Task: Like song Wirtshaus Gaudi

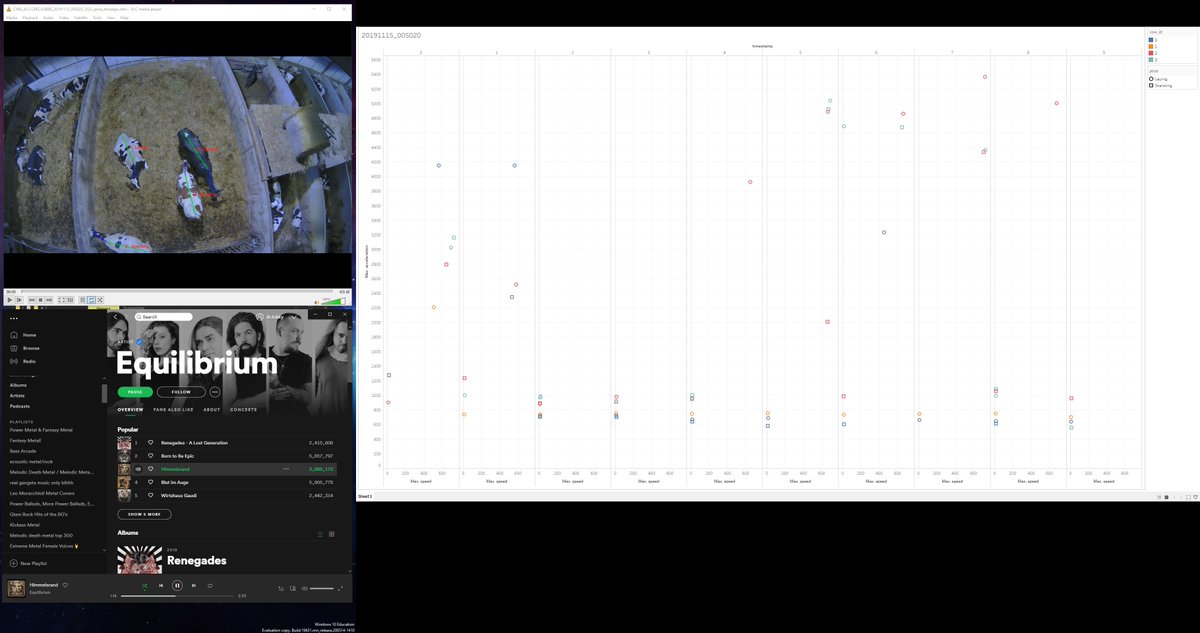Action: (x=150, y=495)
